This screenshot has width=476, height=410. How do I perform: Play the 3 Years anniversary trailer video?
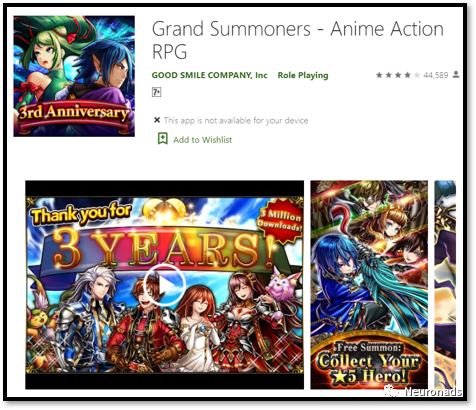click(x=164, y=285)
